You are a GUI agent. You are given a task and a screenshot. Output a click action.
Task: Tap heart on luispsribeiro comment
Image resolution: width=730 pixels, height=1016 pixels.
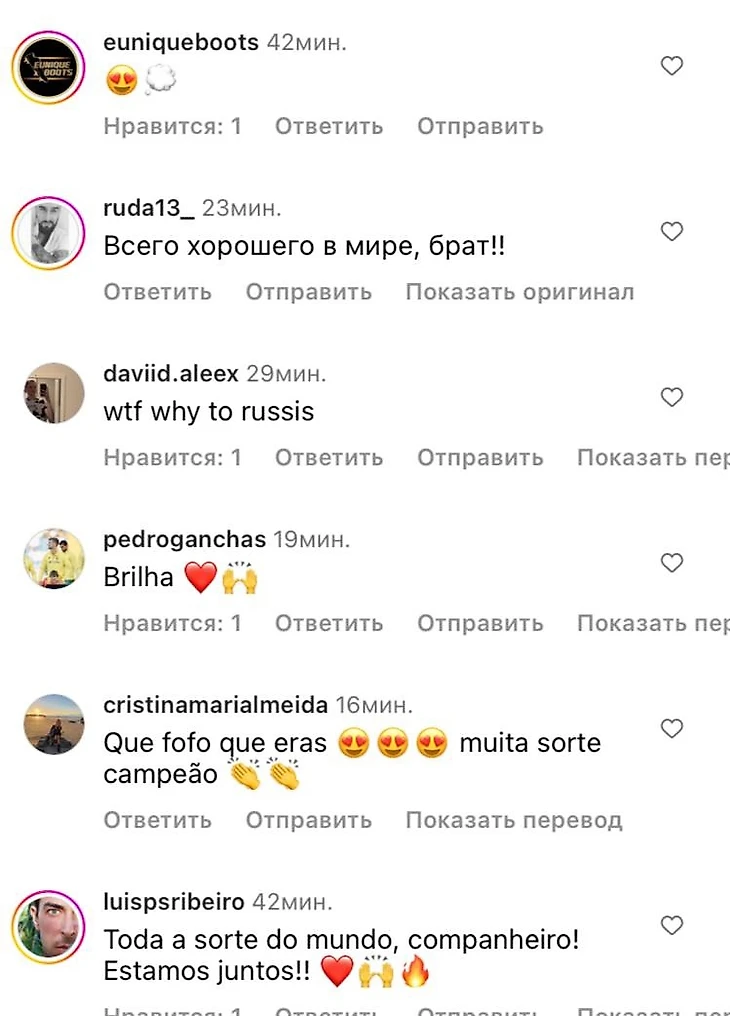[x=672, y=925]
